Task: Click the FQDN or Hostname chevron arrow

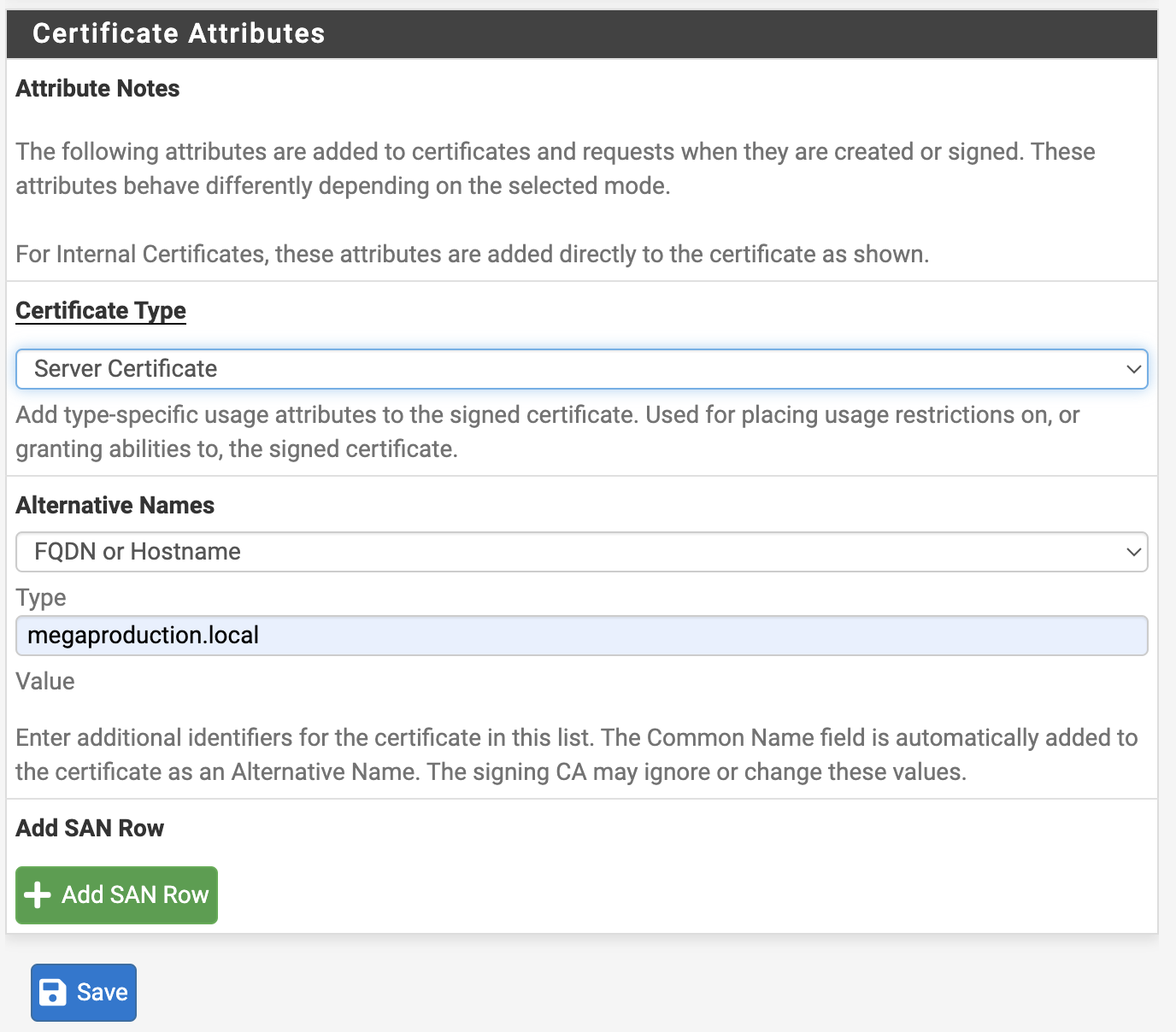Action: [1133, 552]
